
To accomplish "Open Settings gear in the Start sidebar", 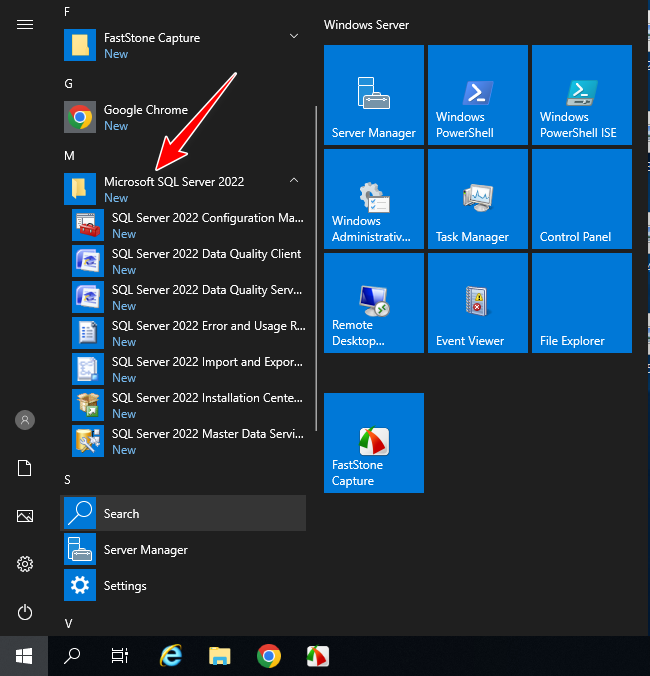I will pyautogui.click(x=25, y=563).
